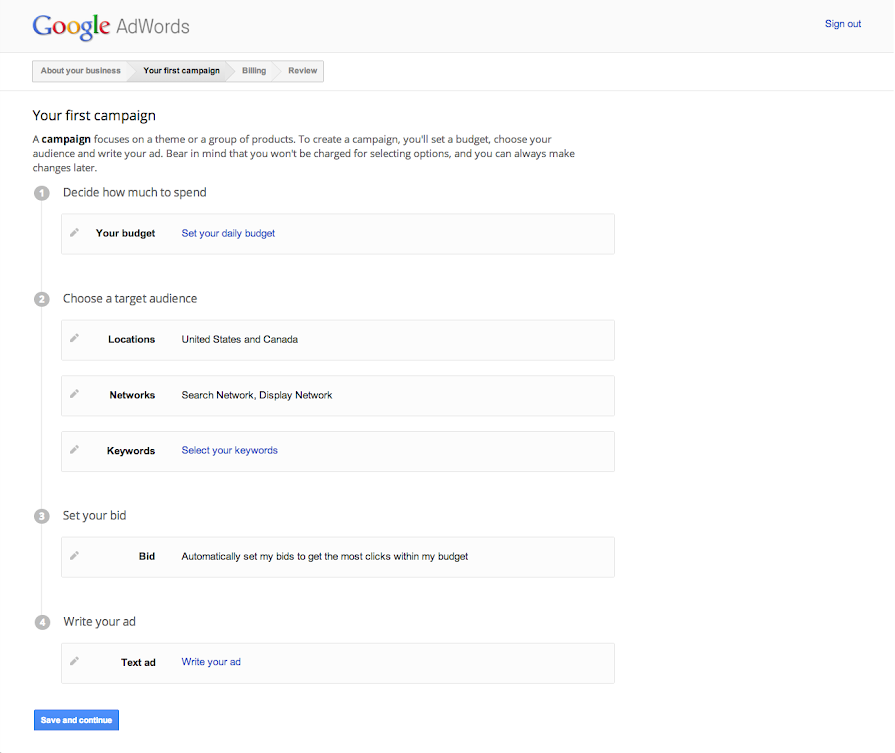Click step 4 circle marker
The image size is (895, 753).
click(x=42, y=622)
